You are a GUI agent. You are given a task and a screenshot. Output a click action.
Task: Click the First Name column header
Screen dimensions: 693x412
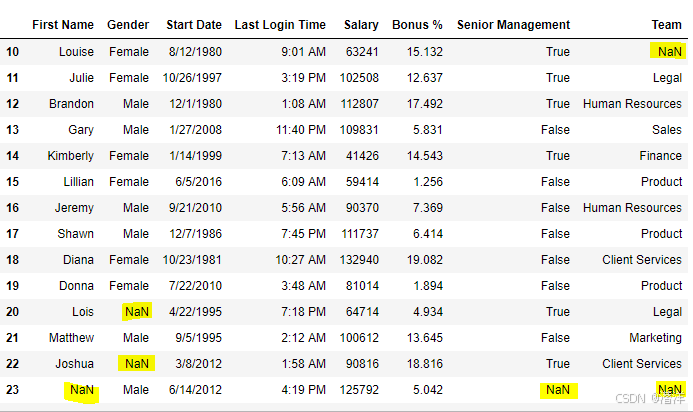pyautogui.click(x=63, y=25)
